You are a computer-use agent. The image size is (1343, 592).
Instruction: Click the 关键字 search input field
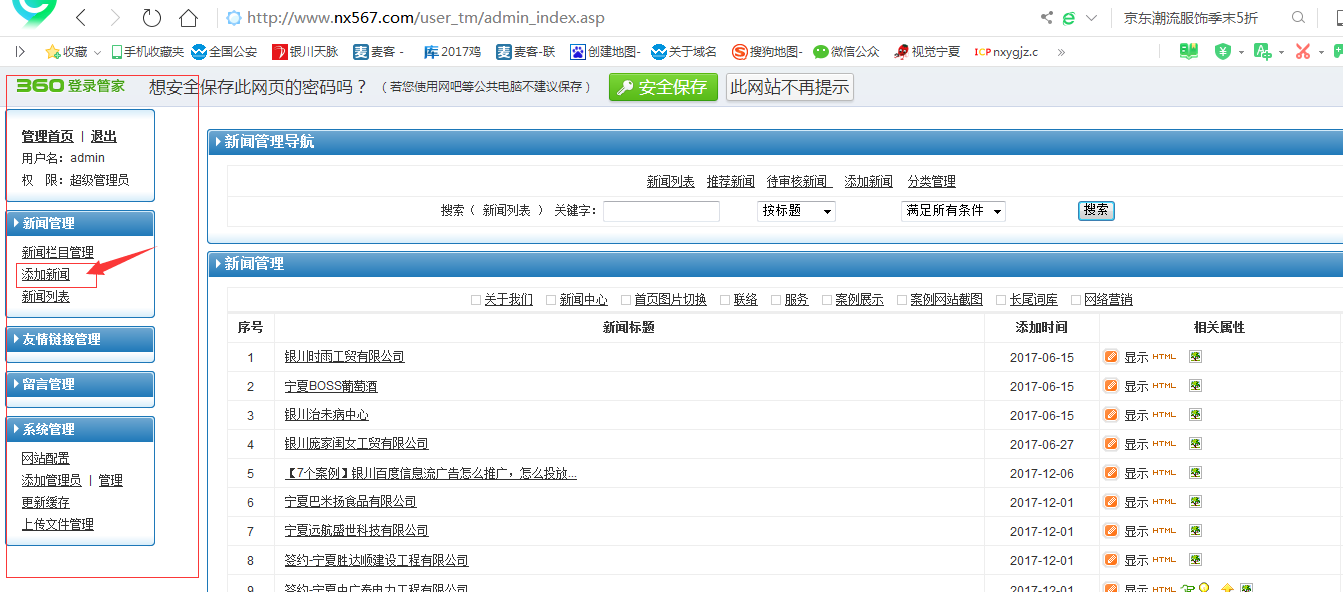(x=661, y=211)
